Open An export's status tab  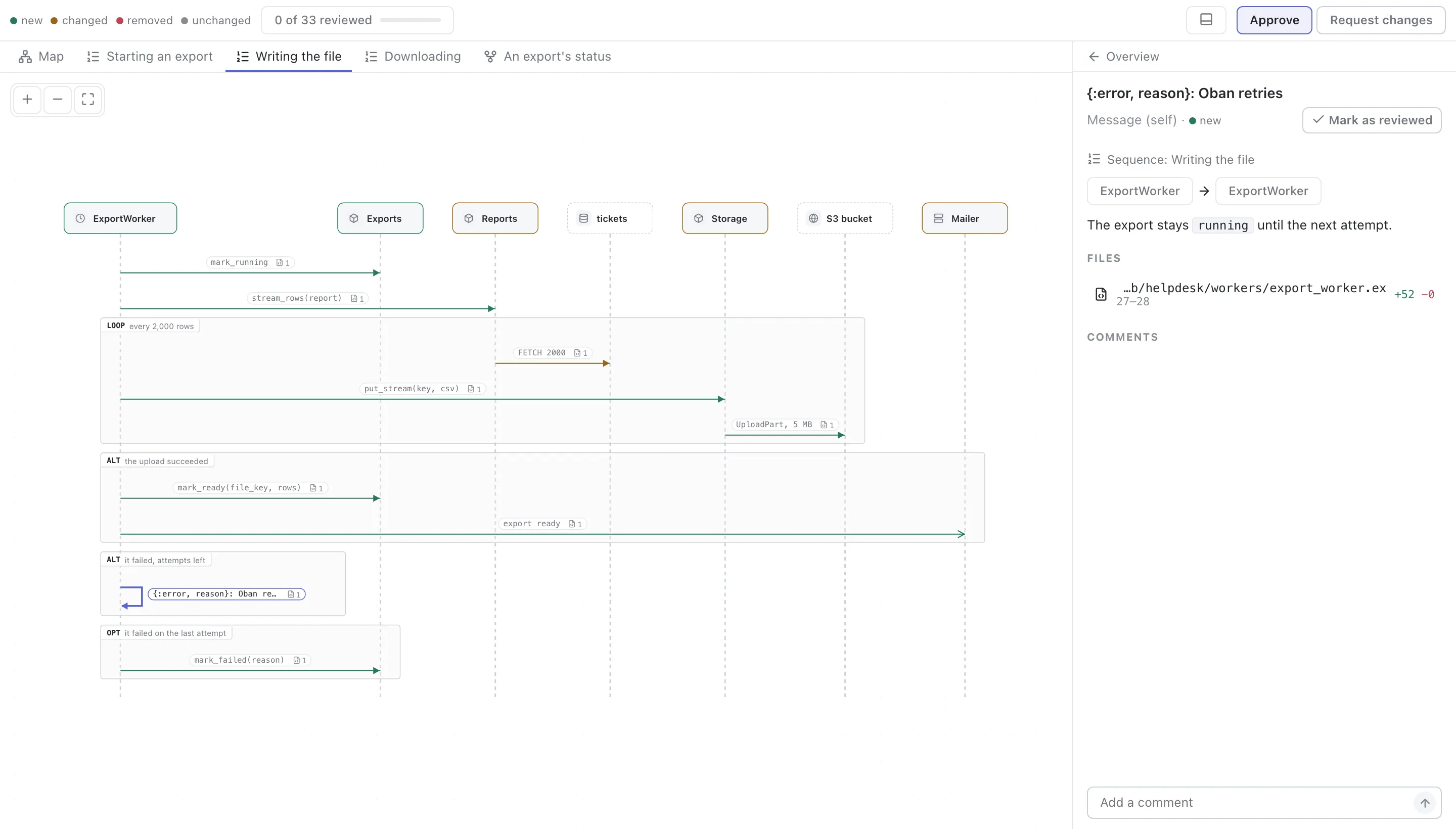[x=547, y=57]
